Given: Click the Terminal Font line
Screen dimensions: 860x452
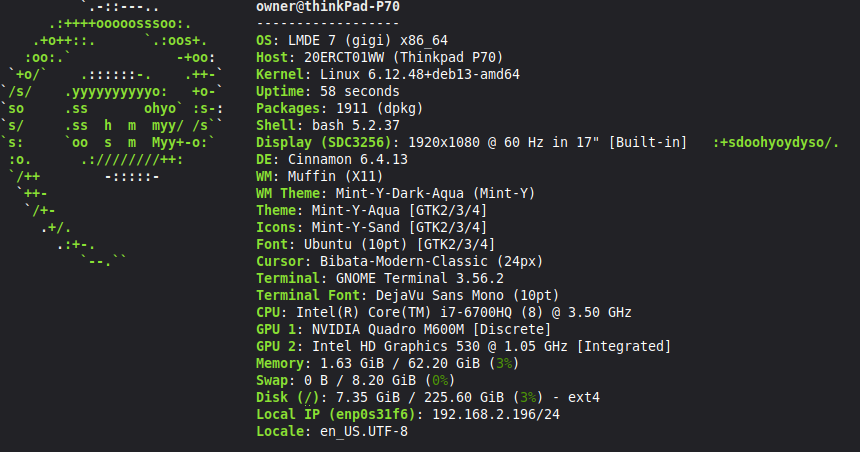Looking at the screenshot, I should [x=407, y=295].
